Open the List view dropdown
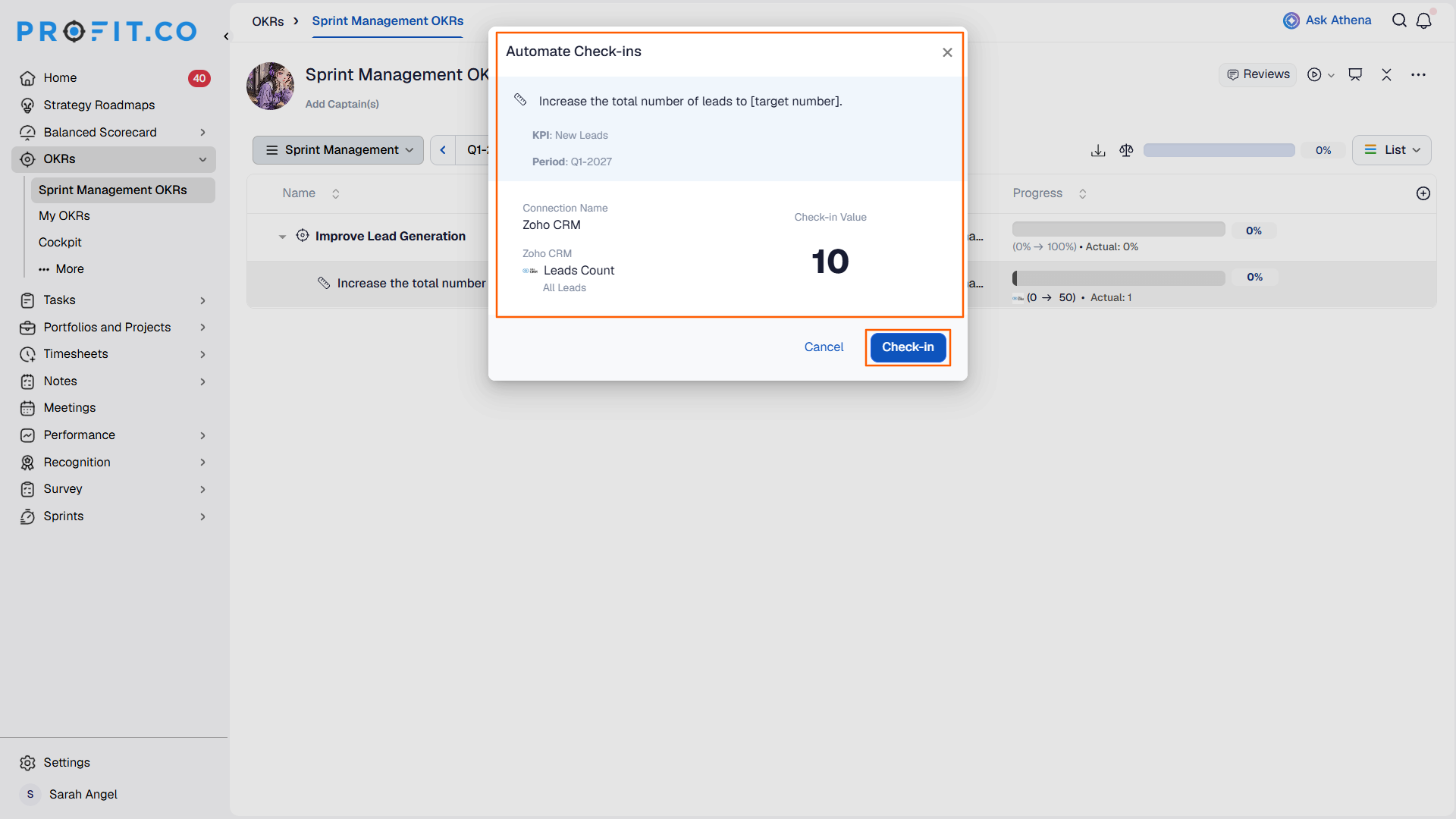This screenshot has width=1456, height=819. [x=1392, y=150]
